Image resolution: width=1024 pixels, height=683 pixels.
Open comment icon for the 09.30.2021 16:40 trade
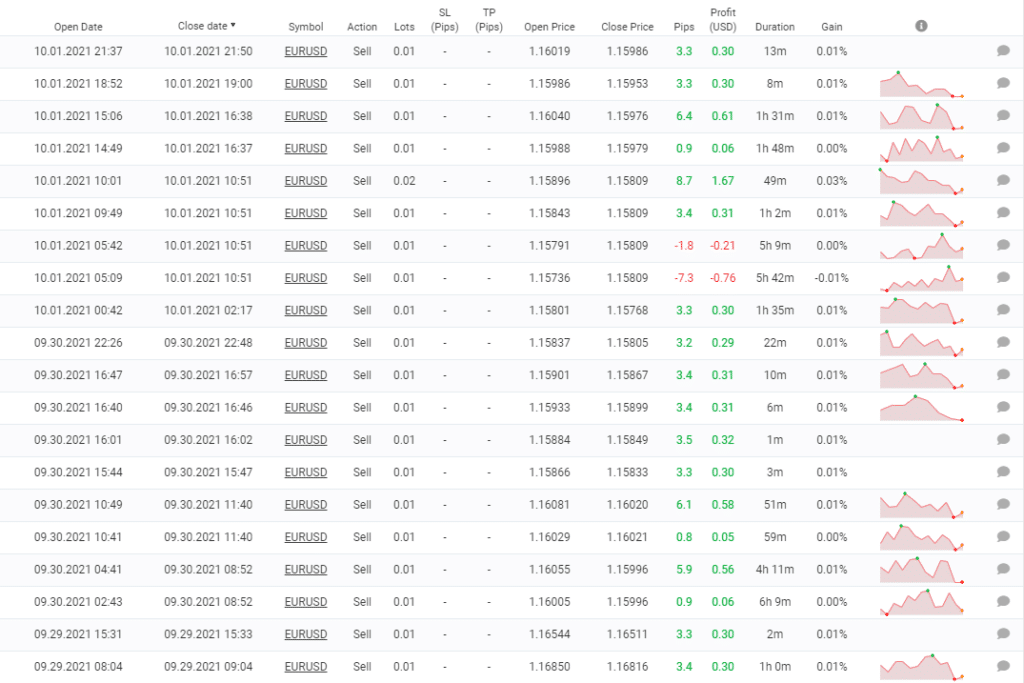[x=1003, y=407]
